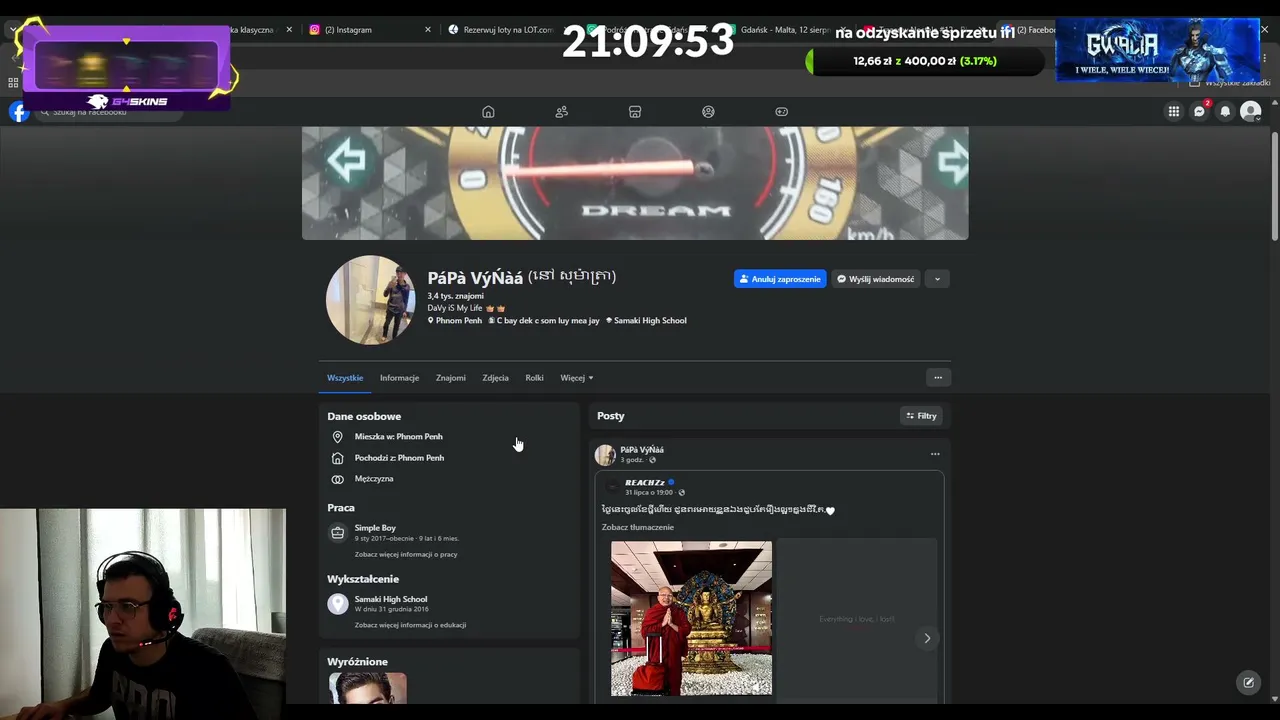Click the PáPà VýŃàá post author name
1280x720 pixels.
tap(642, 450)
